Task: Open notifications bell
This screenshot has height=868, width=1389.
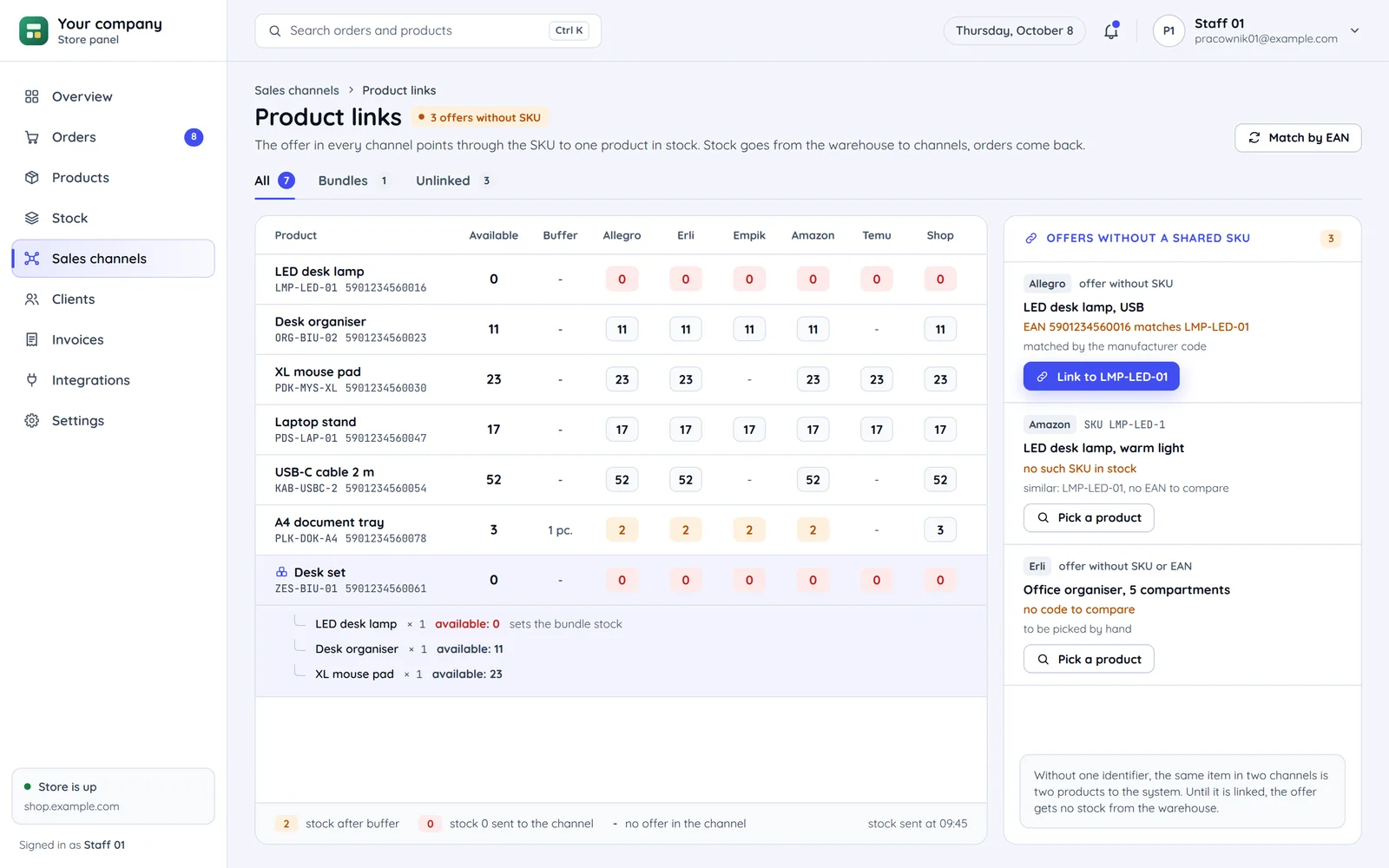Action: pyautogui.click(x=1111, y=30)
